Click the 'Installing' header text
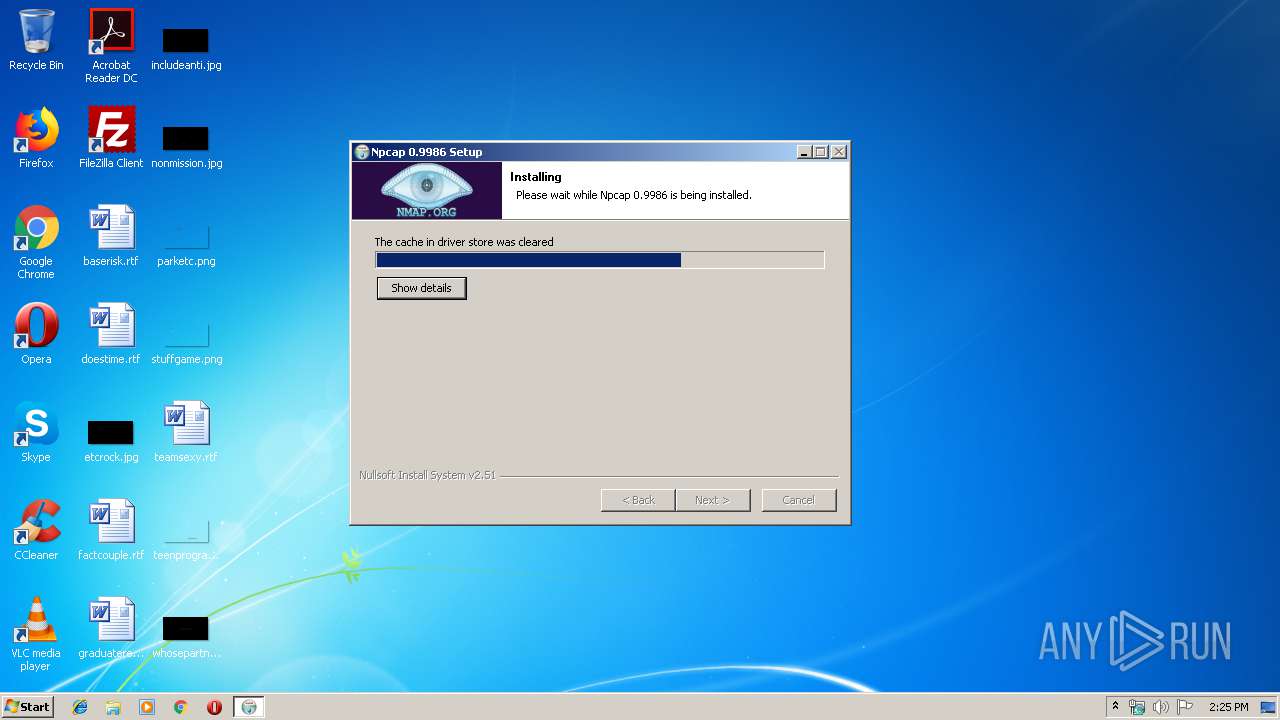Image resolution: width=1280 pixels, height=720 pixels. [536, 177]
